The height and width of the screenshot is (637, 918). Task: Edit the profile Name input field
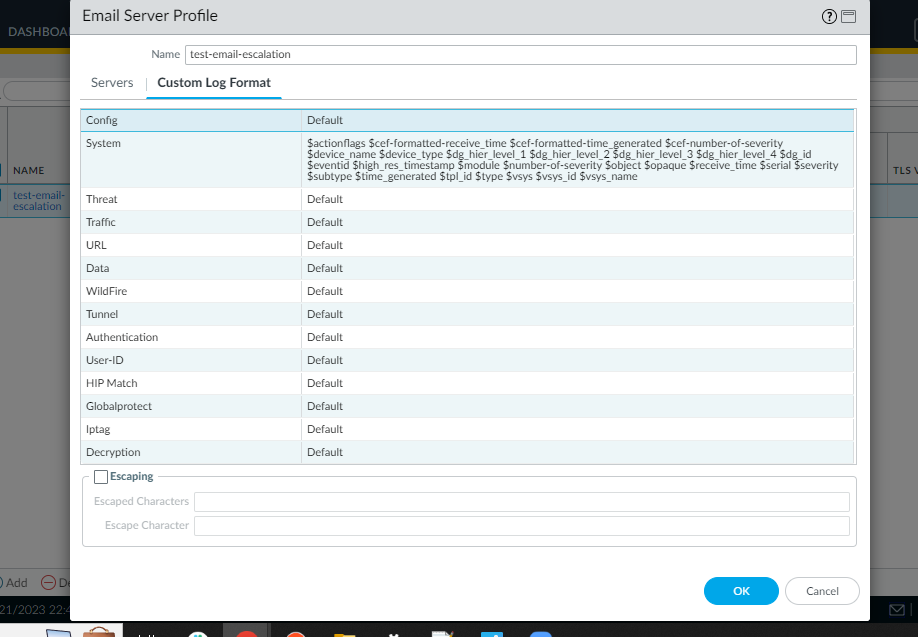pyautogui.click(x=520, y=54)
